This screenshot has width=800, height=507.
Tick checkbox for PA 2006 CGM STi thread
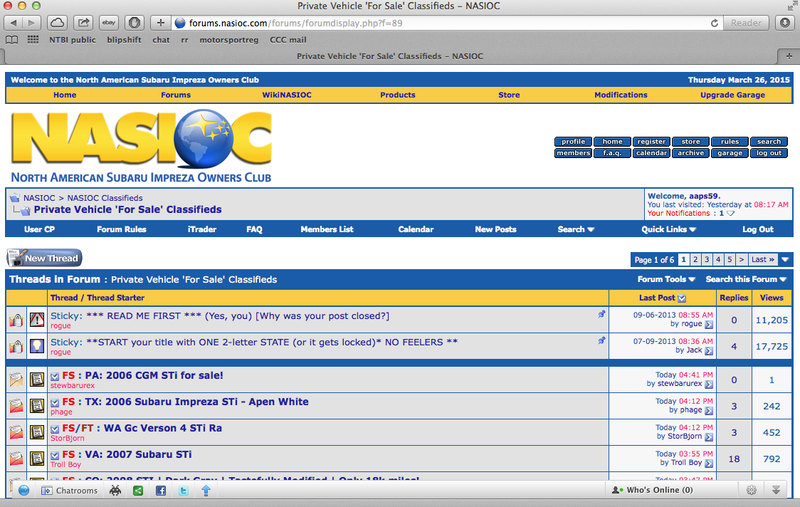(55, 376)
